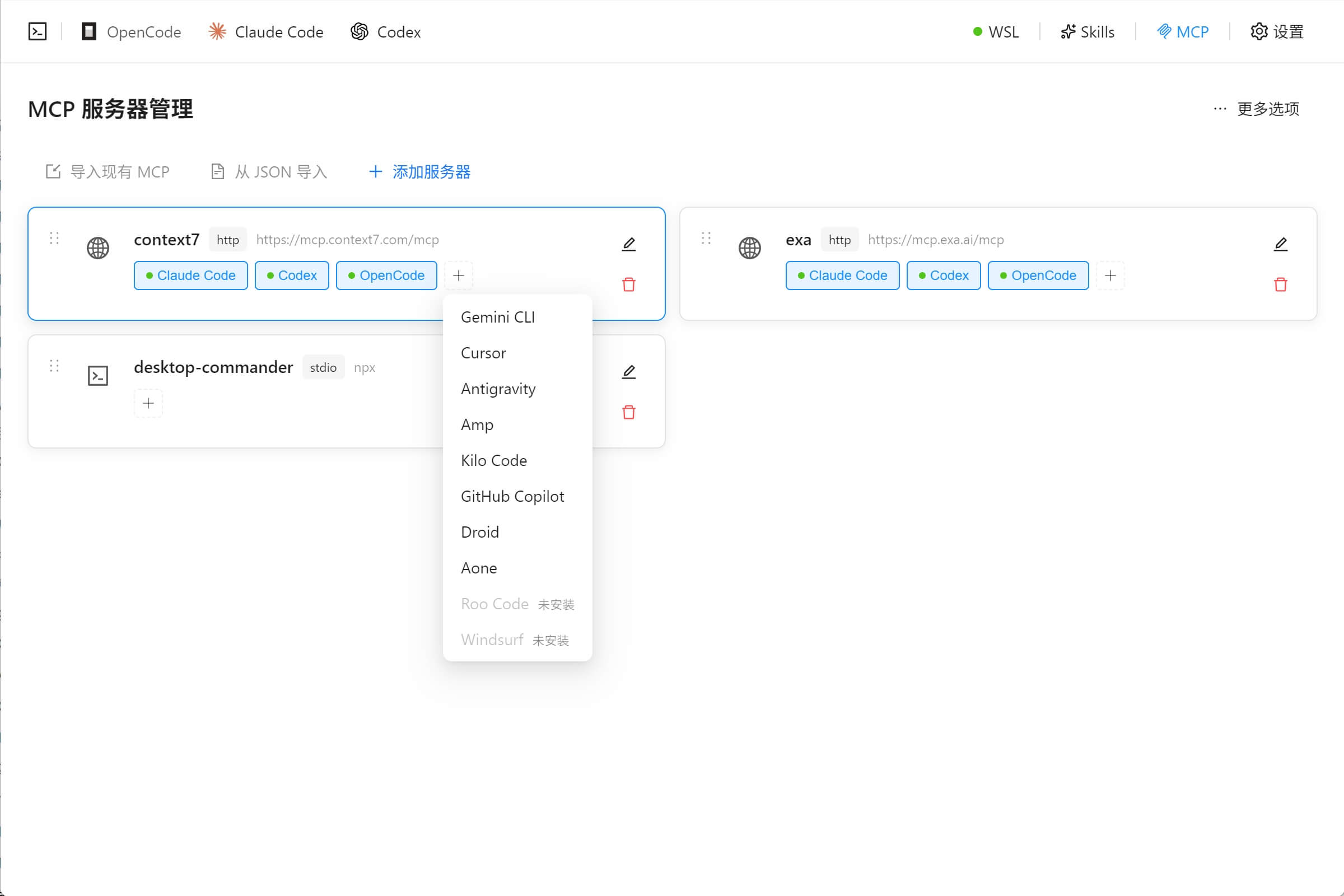This screenshot has width=1344, height=896.
Task: Toggle Codex tag on context7
Action: 292,276
